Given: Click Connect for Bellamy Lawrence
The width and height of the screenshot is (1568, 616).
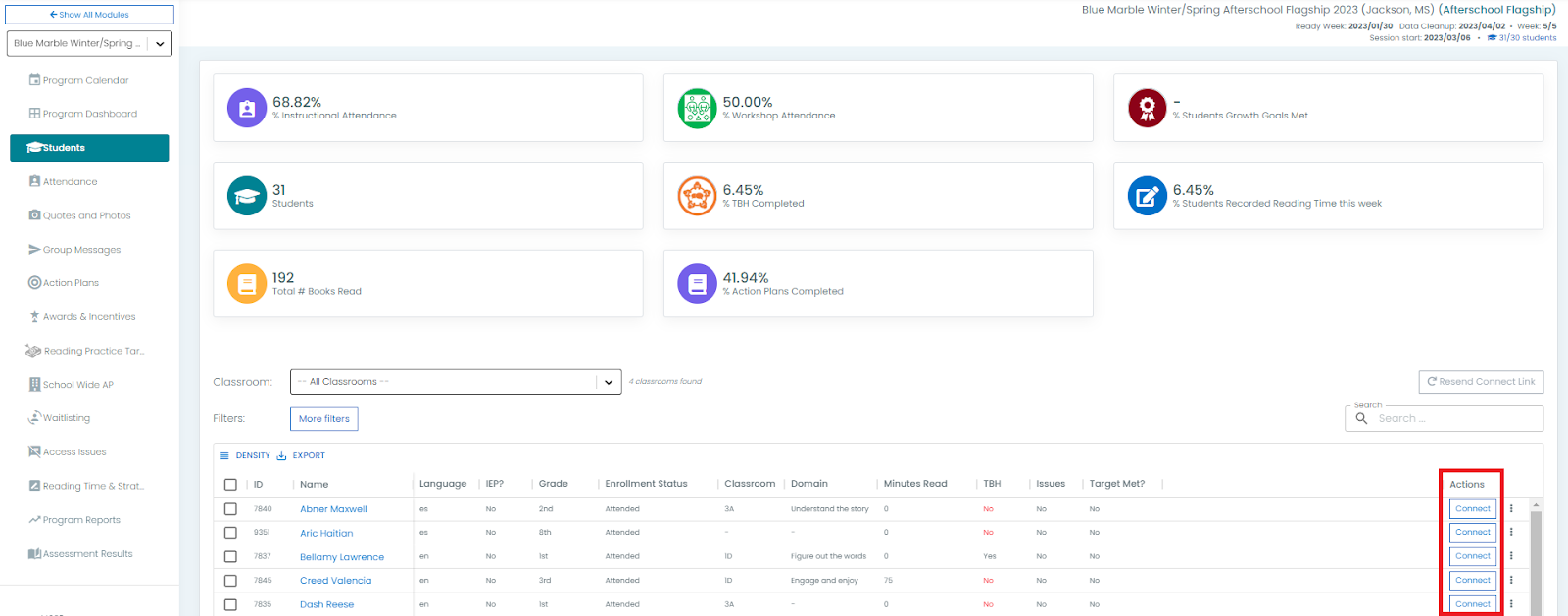Looking at the screenshot, I should 1473,556.
